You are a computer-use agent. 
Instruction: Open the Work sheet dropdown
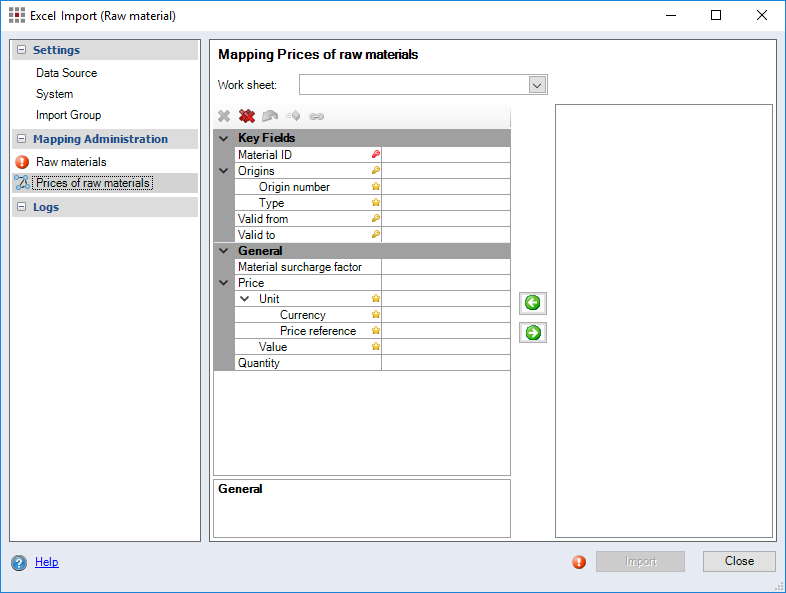point(537,85)
